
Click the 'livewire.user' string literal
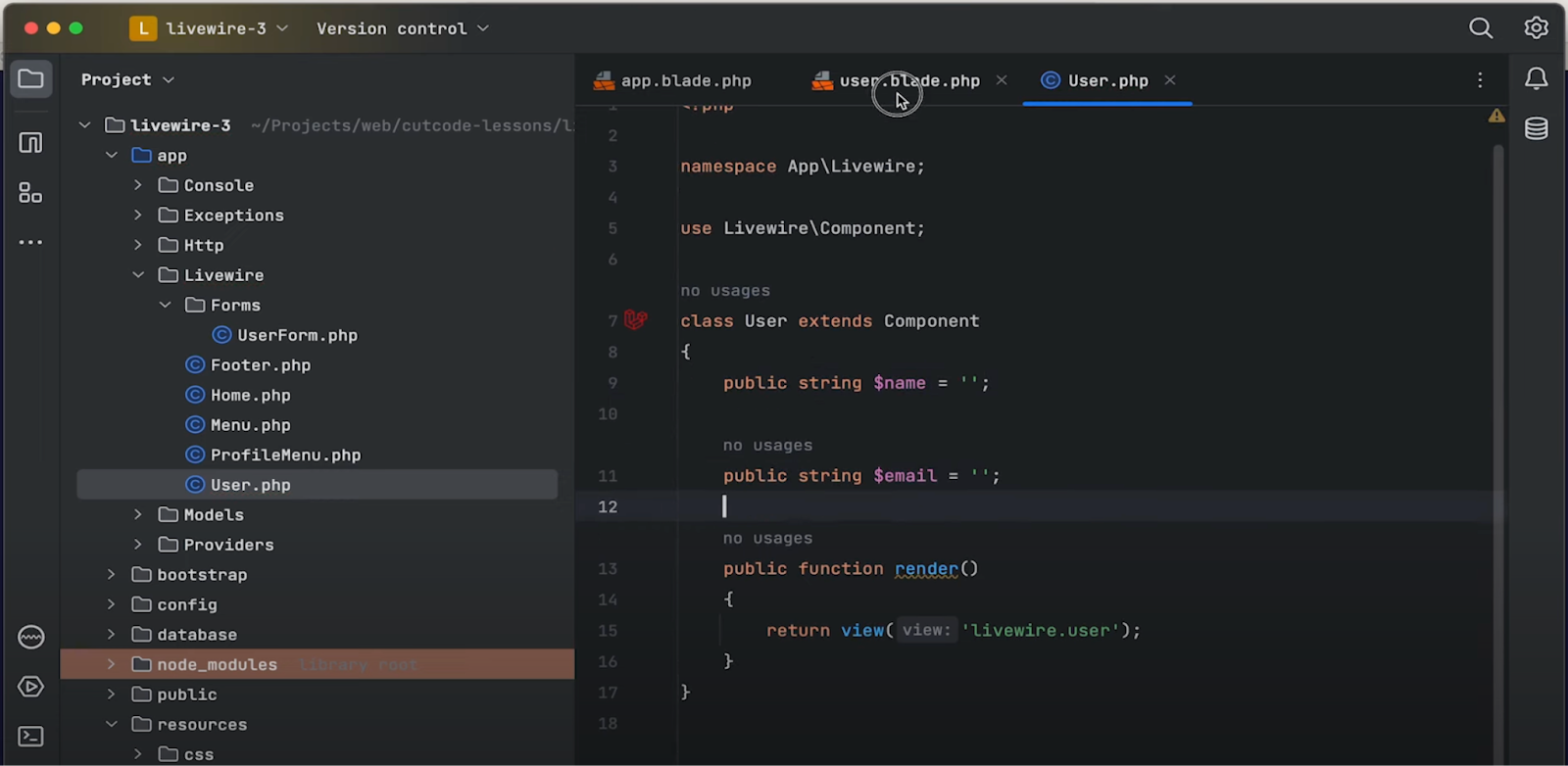pyautogui.click(x=1041, y=630)
